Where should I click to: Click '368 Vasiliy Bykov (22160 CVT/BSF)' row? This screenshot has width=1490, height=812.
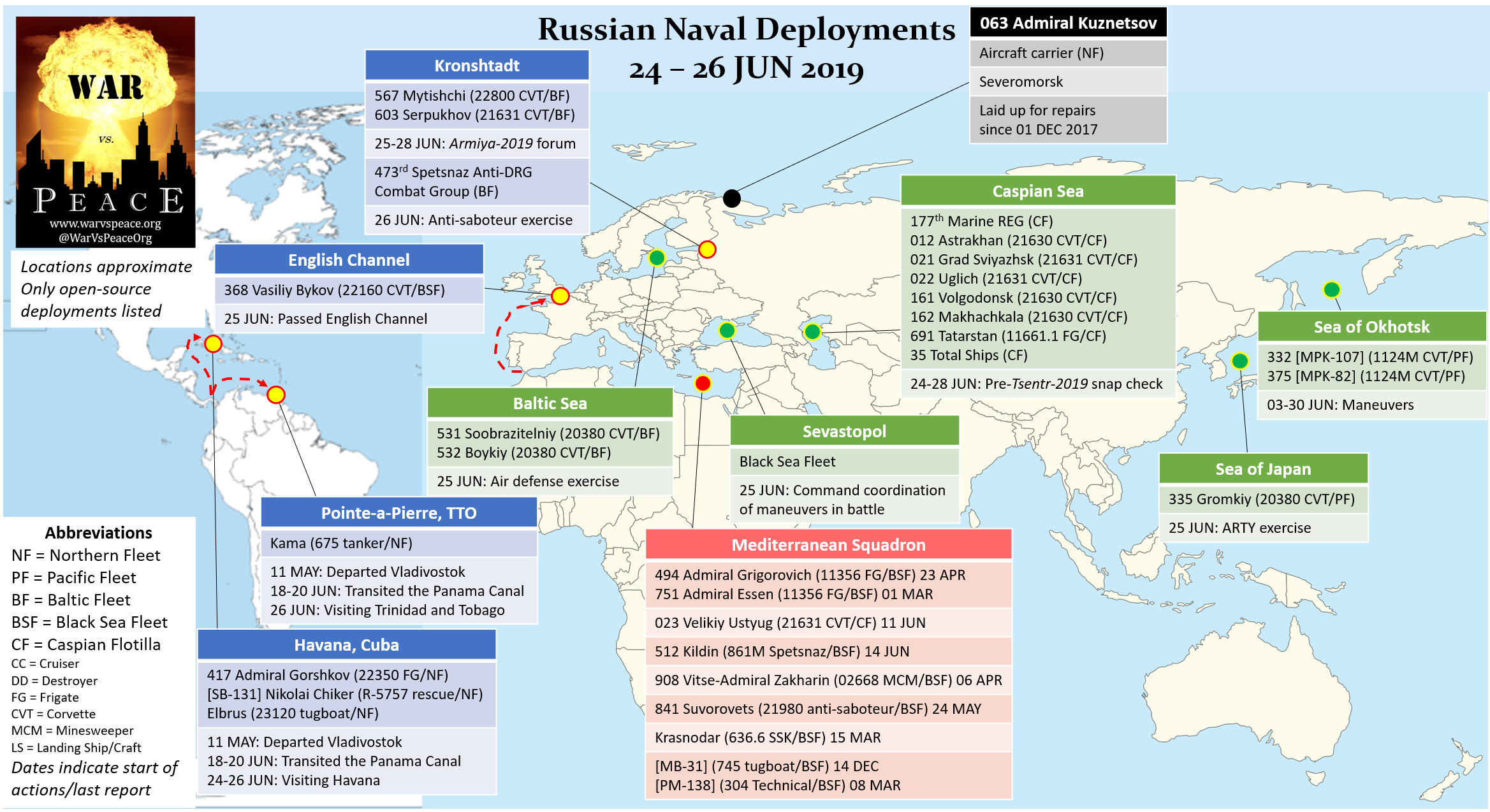pyautogui.click(x=349, y=290)
